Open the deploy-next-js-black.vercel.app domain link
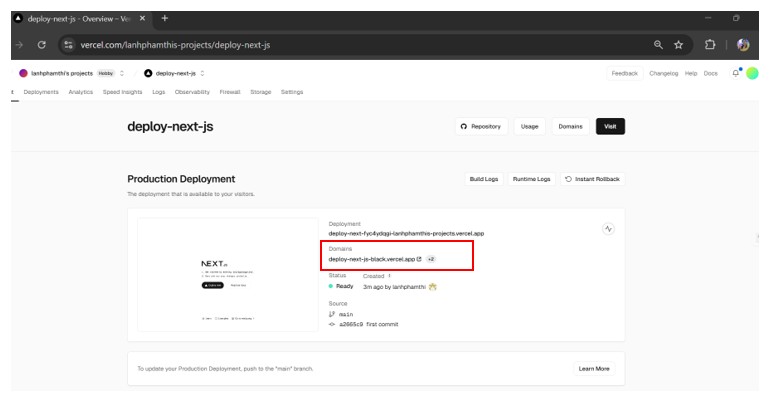Screen dimensions: 771x394 point(372,259)
